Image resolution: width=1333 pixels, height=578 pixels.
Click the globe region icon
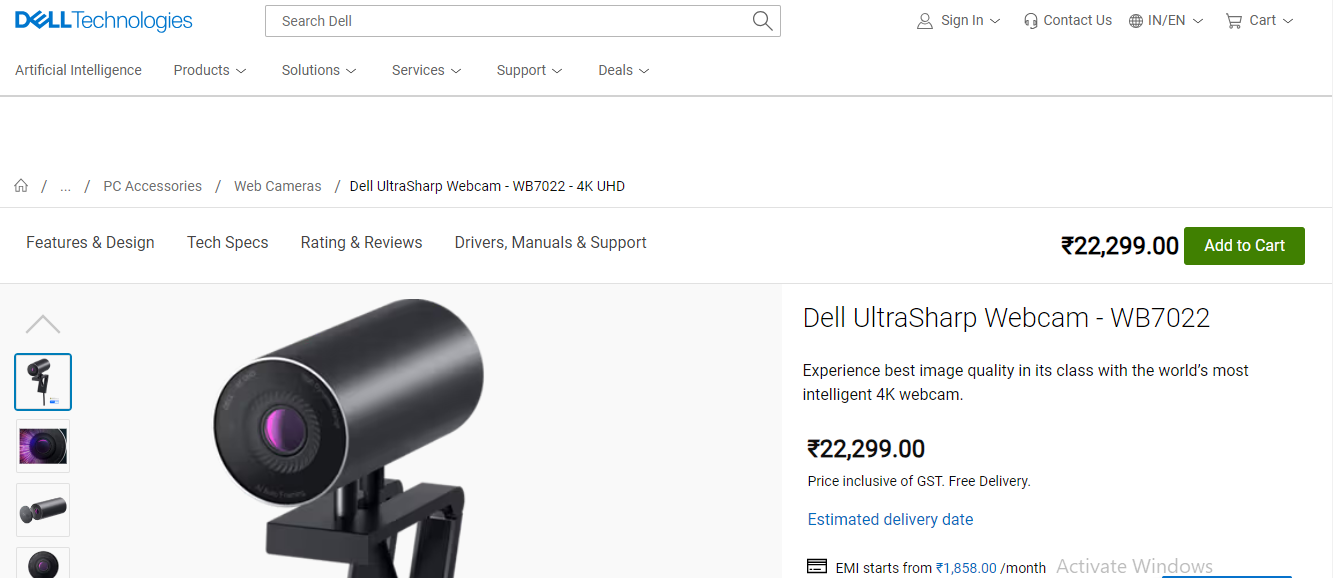1136,21
